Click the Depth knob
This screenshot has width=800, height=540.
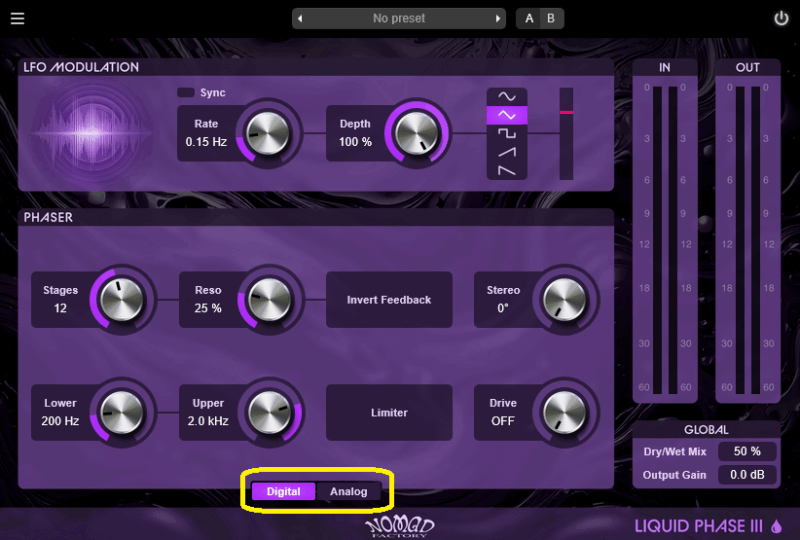416,134
